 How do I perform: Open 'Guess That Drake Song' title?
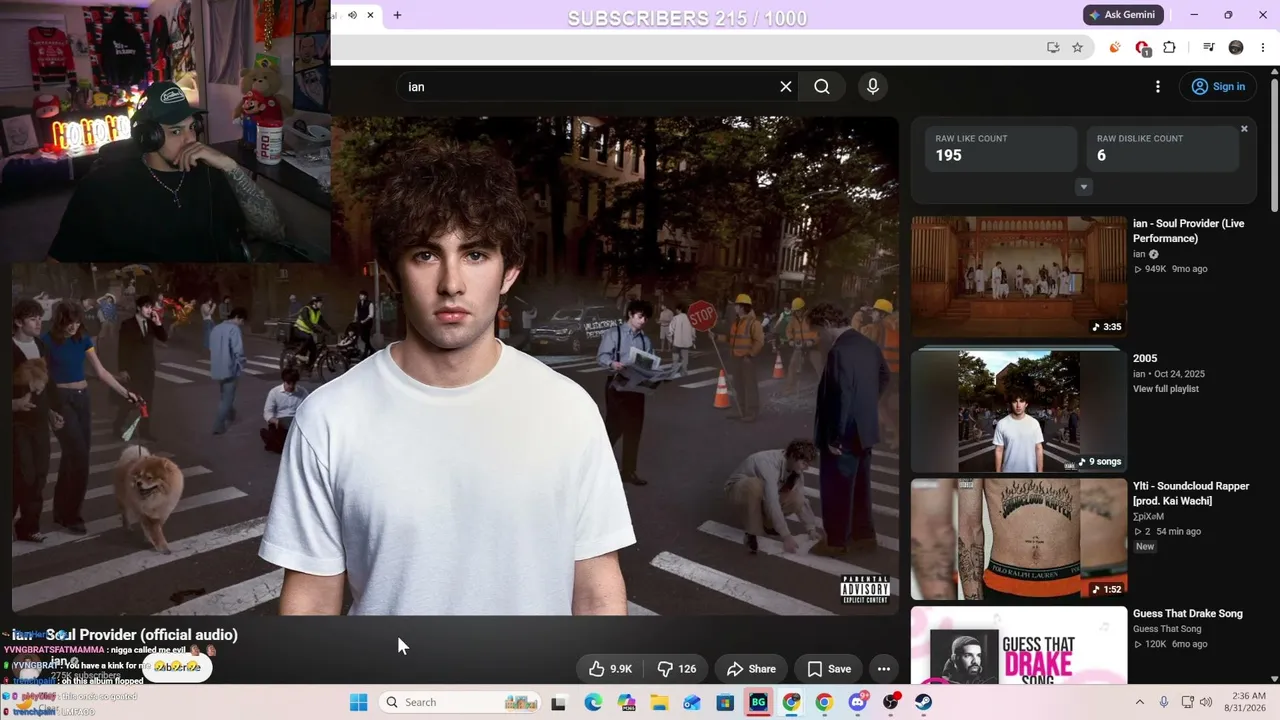coord(1188,614)
